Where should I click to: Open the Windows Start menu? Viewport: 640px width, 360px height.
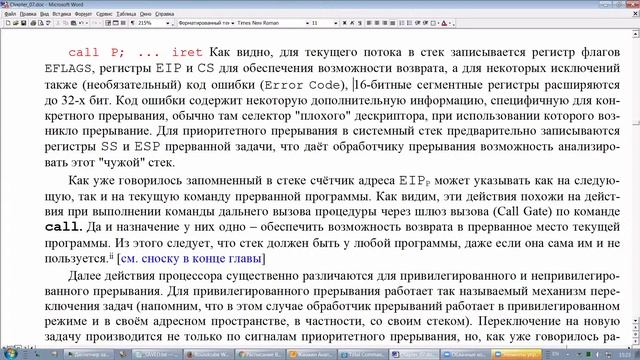(10, 354)
